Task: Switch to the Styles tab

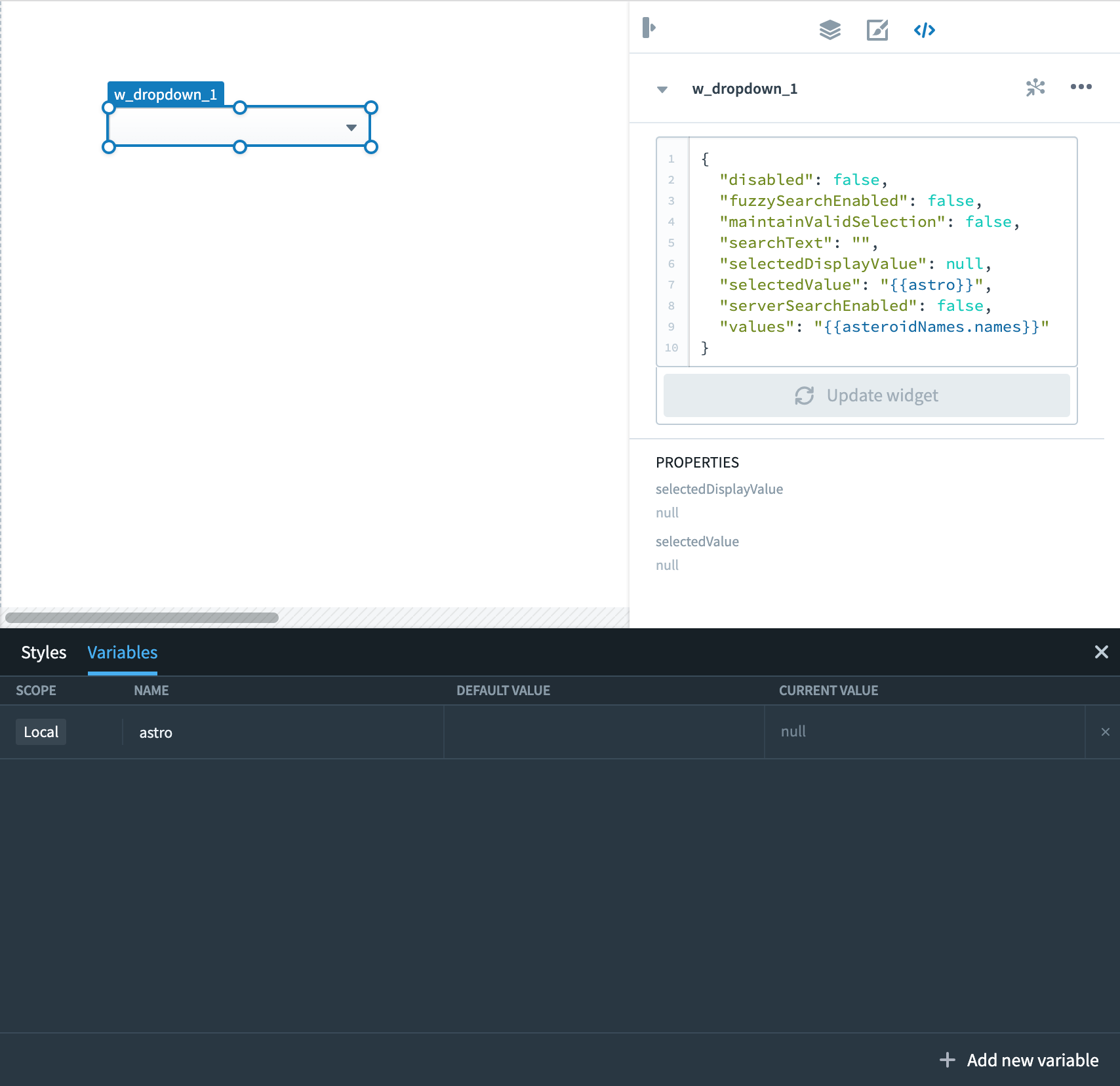Action: click(x=44, y=653)
